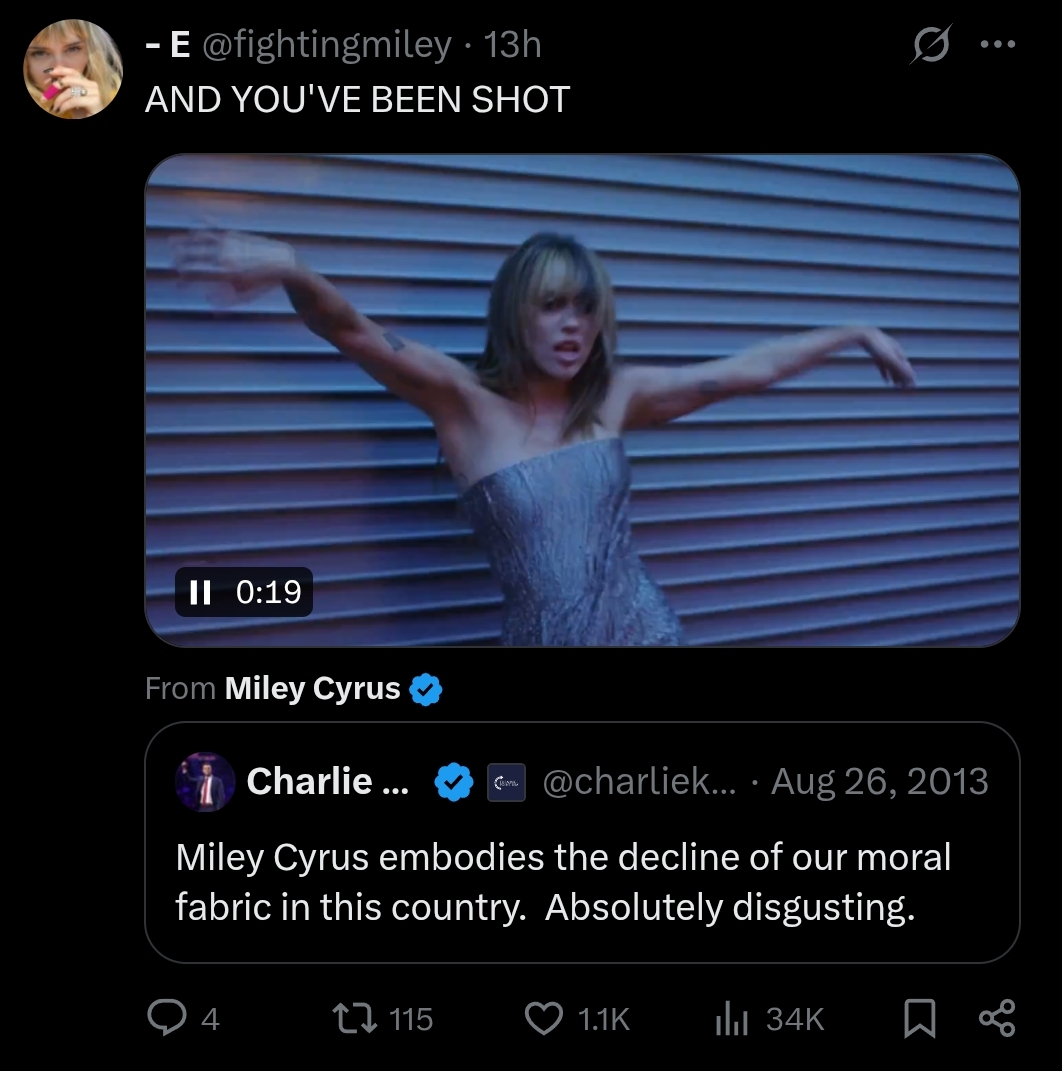Open the Grok explain-post icon
1062x1071 pixels.
[931, 46]
